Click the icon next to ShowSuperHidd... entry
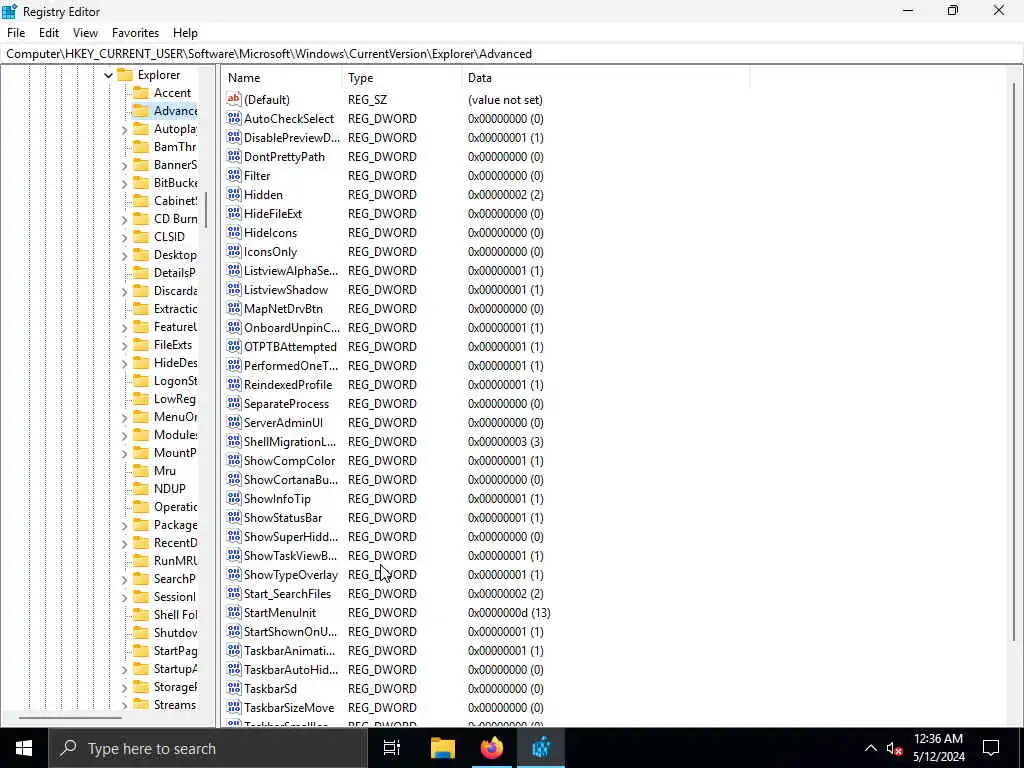The height and width of the screenshot is (768, 1024). [234, 536]
